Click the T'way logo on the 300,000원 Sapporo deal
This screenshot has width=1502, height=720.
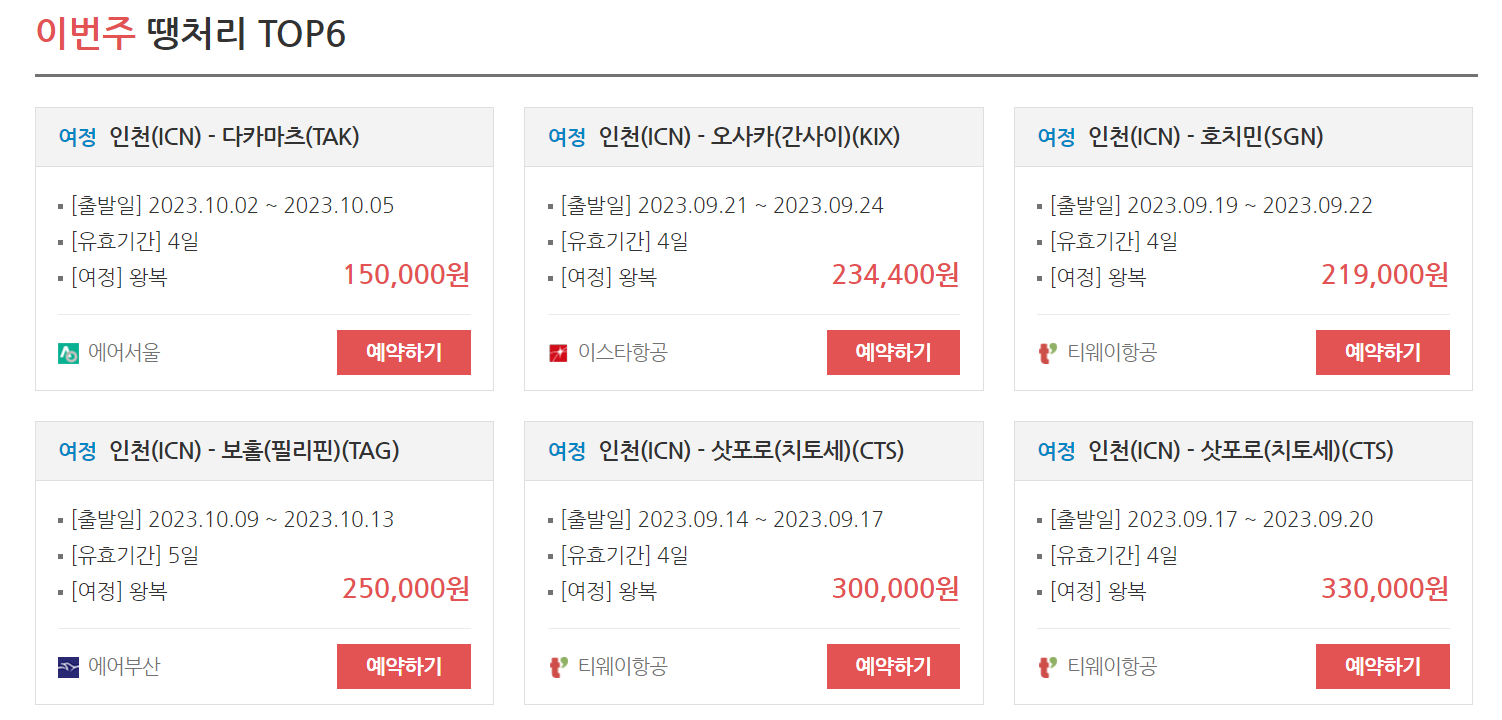point(556,666)
